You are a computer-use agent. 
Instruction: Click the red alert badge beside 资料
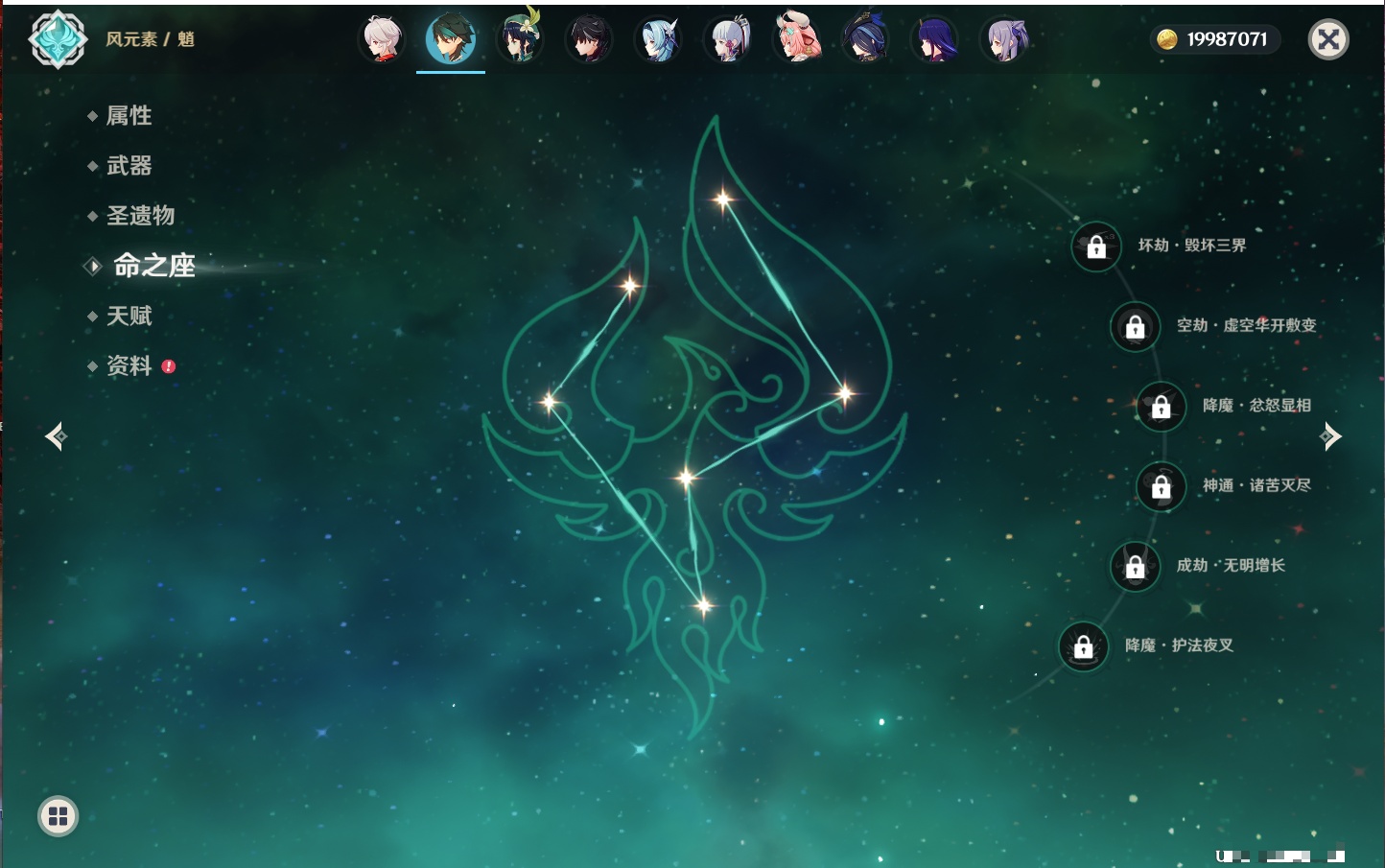[x=169, y=366]
